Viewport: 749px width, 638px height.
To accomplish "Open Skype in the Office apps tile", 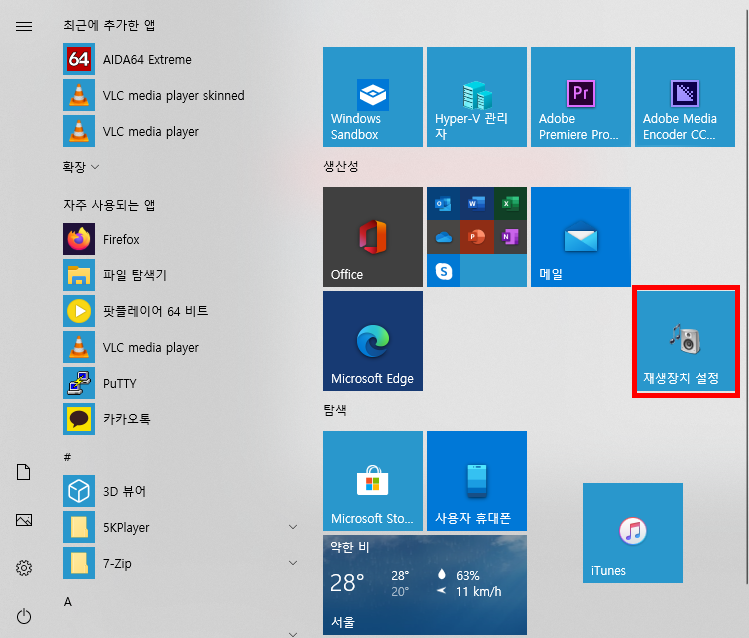I will [x=443, y=271].
